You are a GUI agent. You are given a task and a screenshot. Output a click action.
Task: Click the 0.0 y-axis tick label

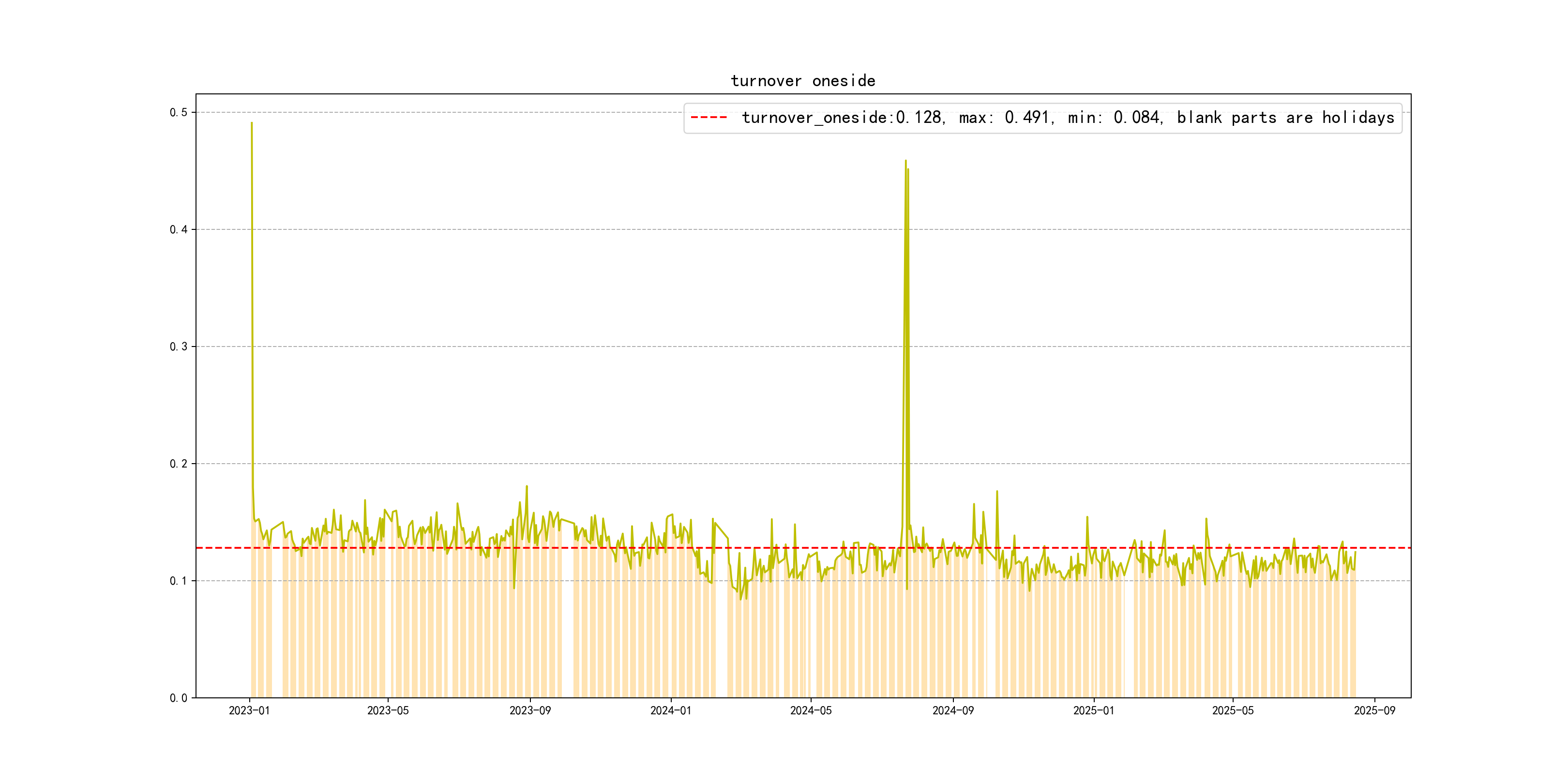[179, 698]
